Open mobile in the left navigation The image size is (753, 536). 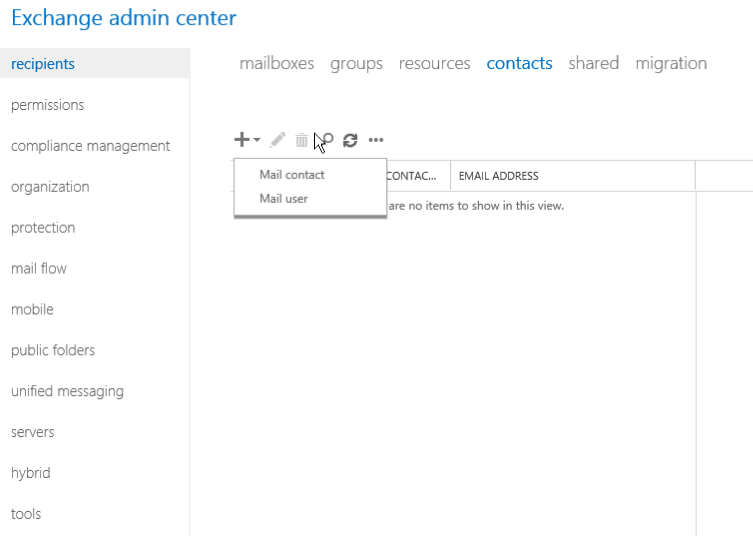(x=32, y=309)
